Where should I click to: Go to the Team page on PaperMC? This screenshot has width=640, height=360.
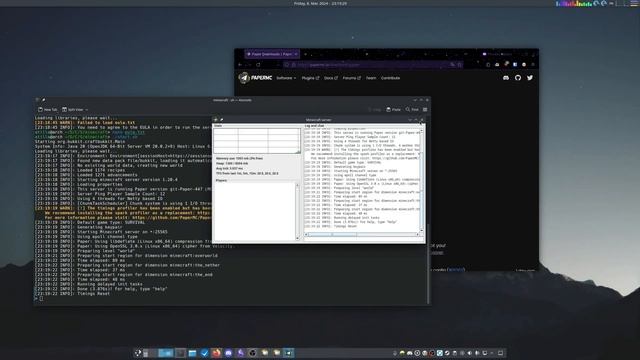pyautogui.click(x=371, y=78)
